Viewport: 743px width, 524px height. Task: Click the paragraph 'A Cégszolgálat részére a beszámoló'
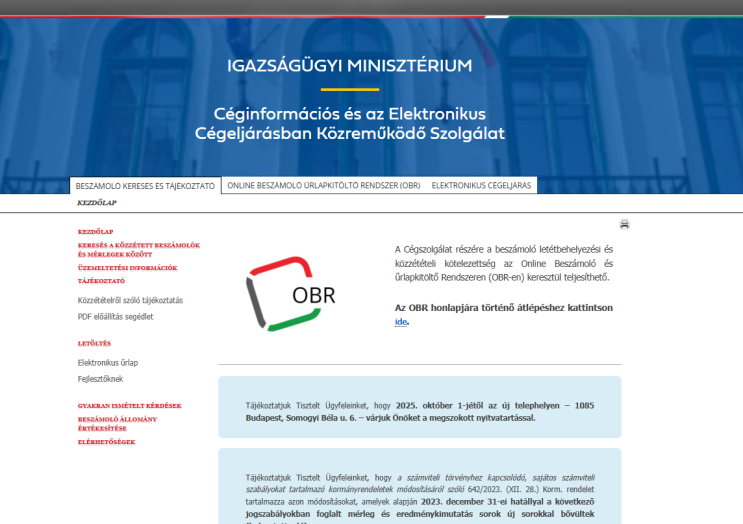click(504, 263)
